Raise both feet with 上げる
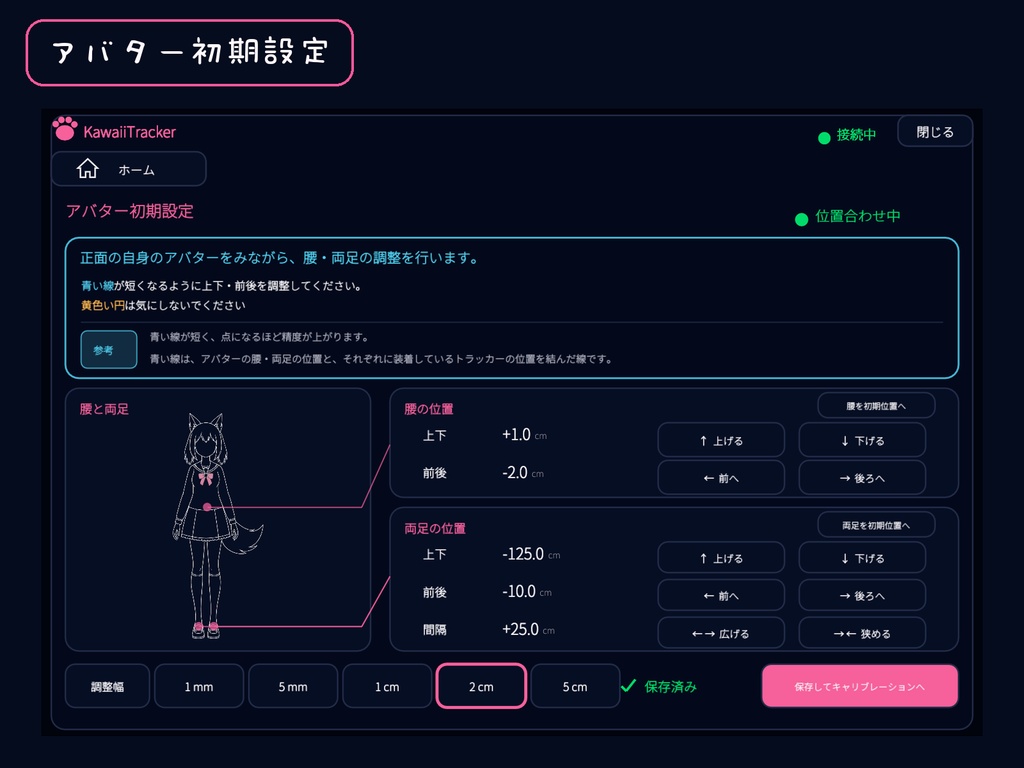This screenshot has width=1024, height=768. click(721, 558)
